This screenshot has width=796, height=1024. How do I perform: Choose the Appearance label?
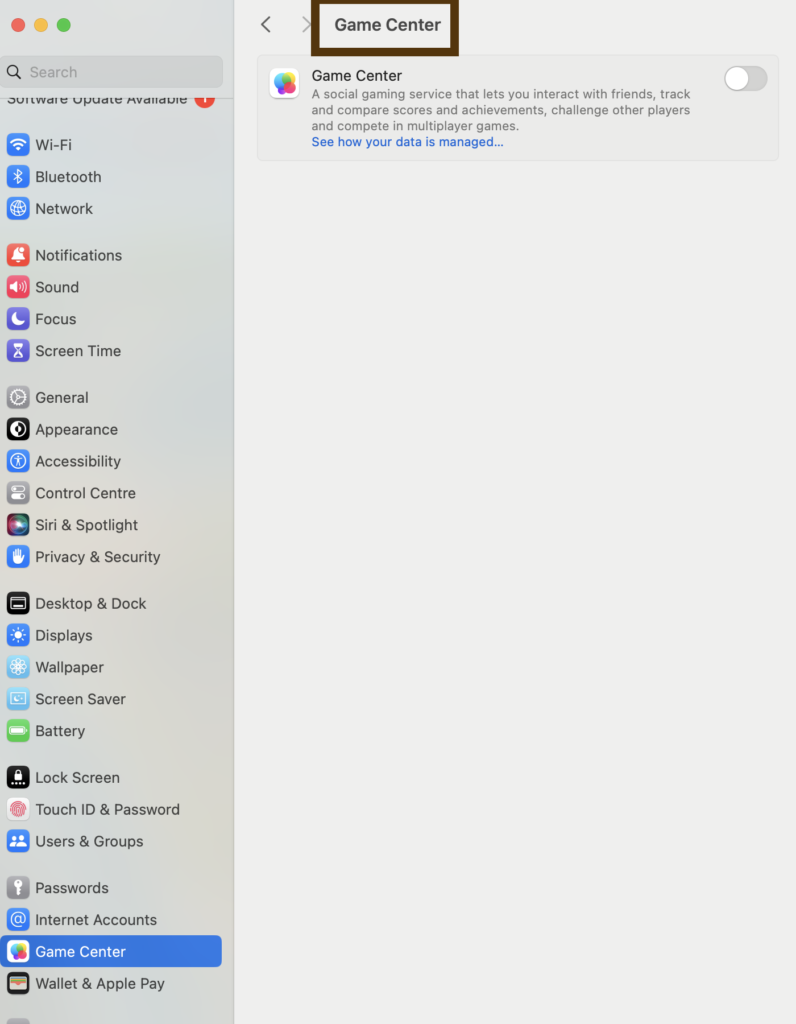tap(76, 429)
